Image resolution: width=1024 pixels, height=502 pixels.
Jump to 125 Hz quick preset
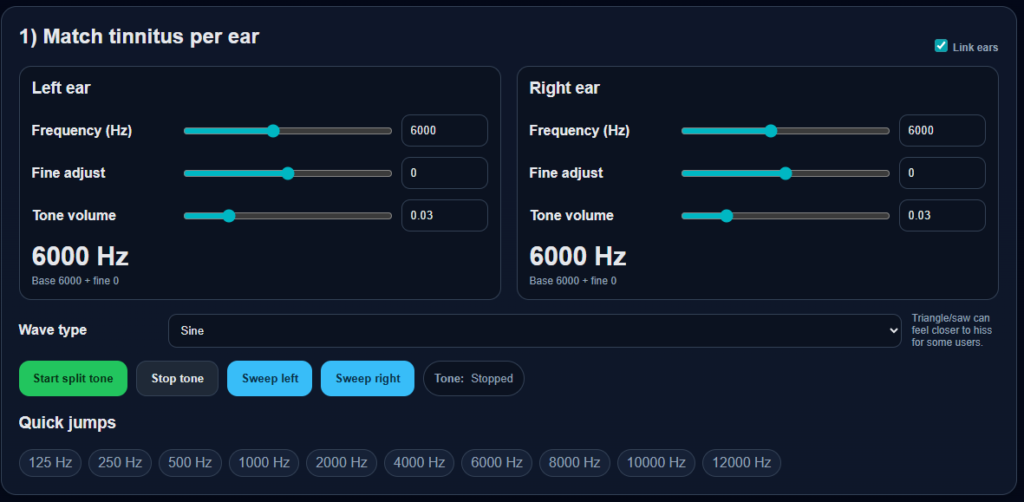click(50, 462)
